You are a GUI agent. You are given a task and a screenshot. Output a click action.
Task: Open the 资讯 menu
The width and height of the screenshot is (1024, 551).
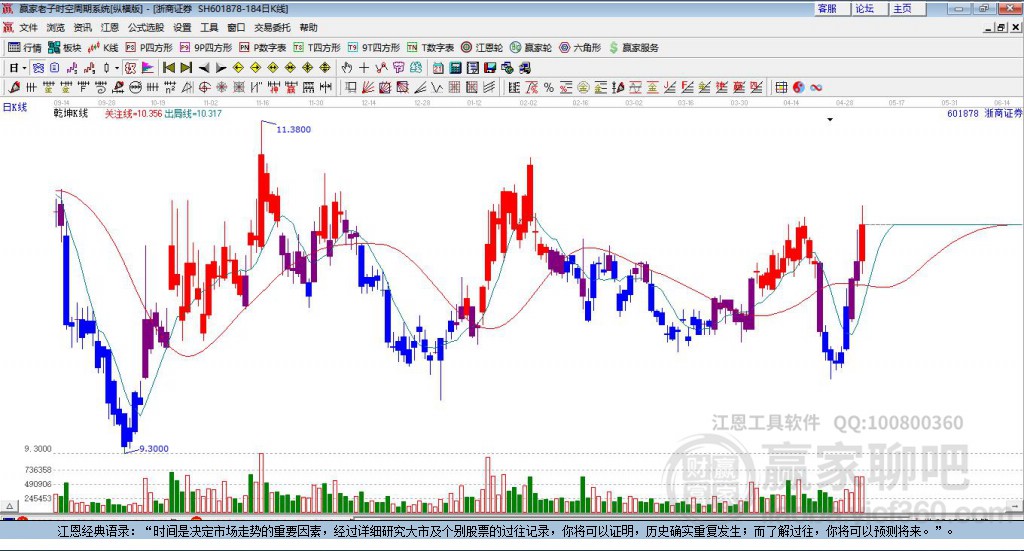82,27
